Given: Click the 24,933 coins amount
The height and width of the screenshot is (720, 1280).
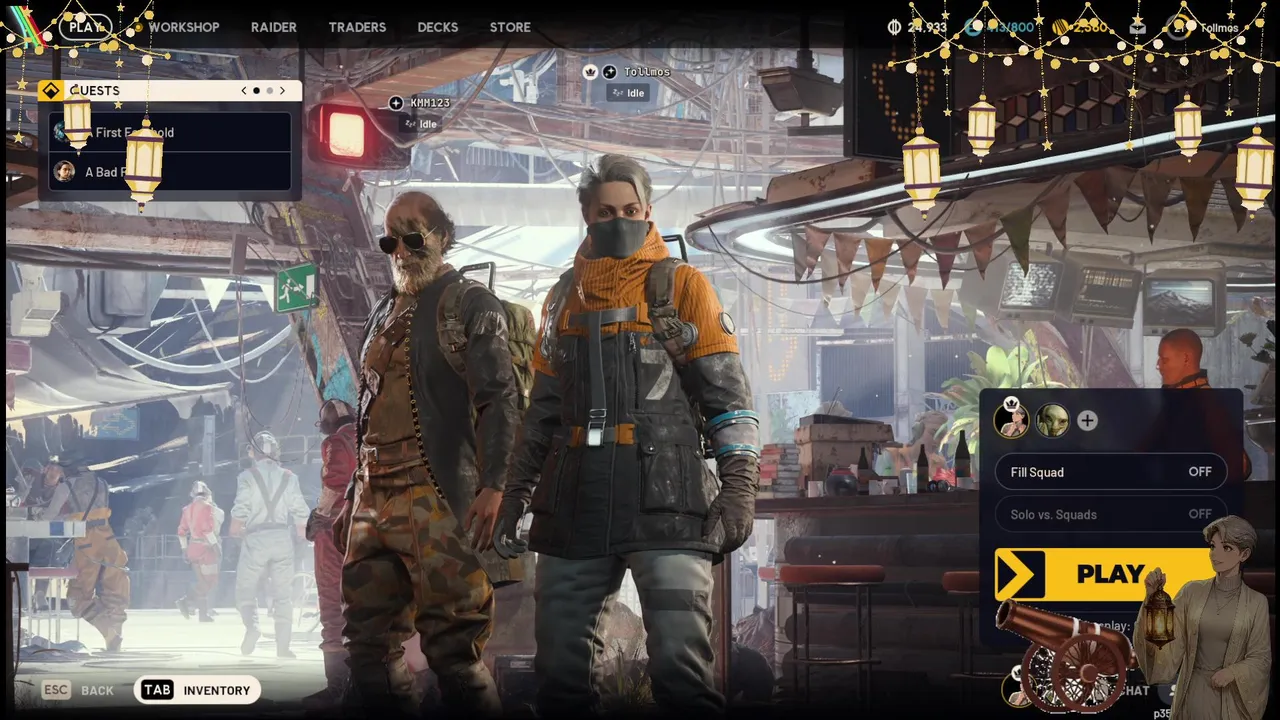Looking at the screenshot, I should click(x=927, y=28).
